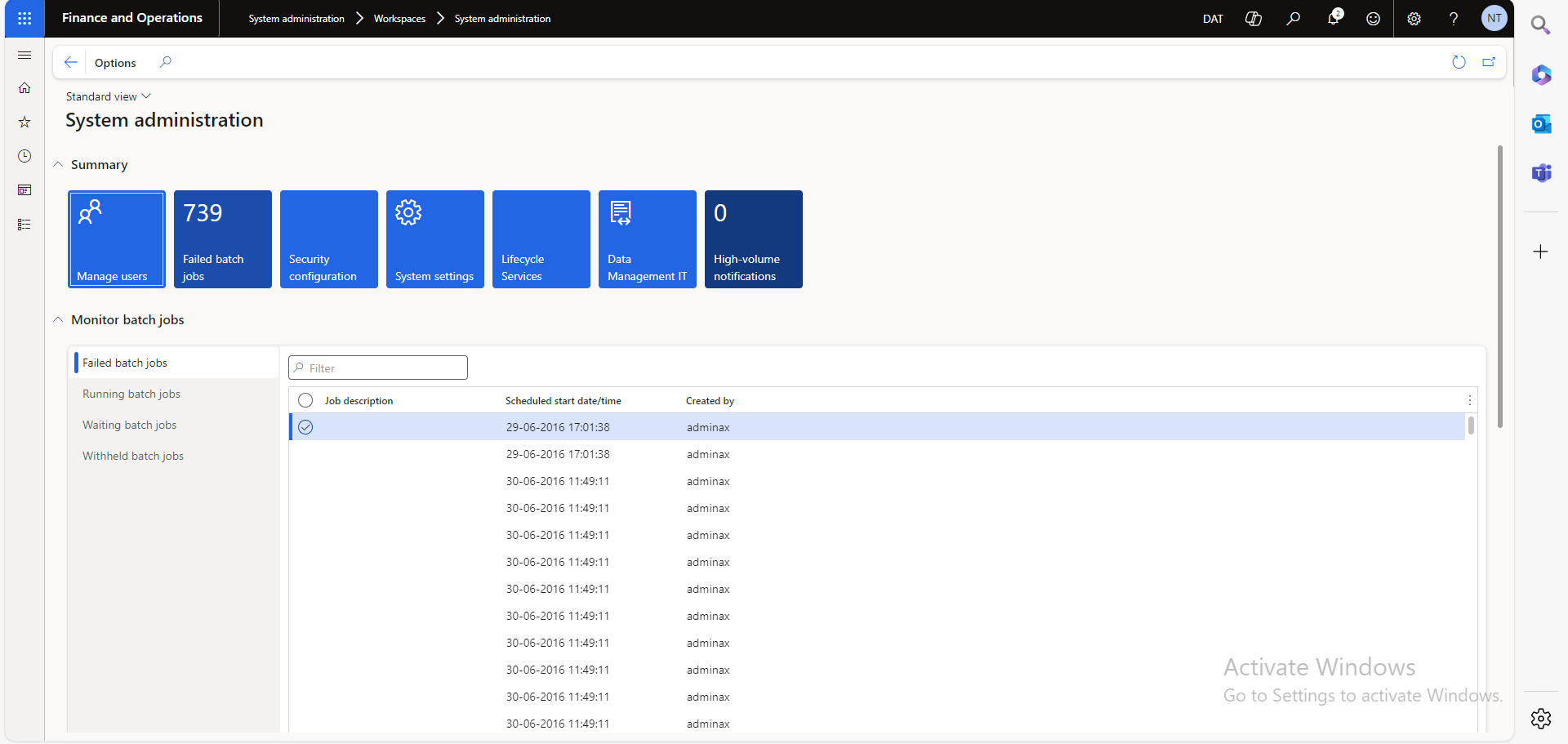This screenshot has width=1568, height=744.
Task: Open the Standard view dropdown
Action: 108,96
